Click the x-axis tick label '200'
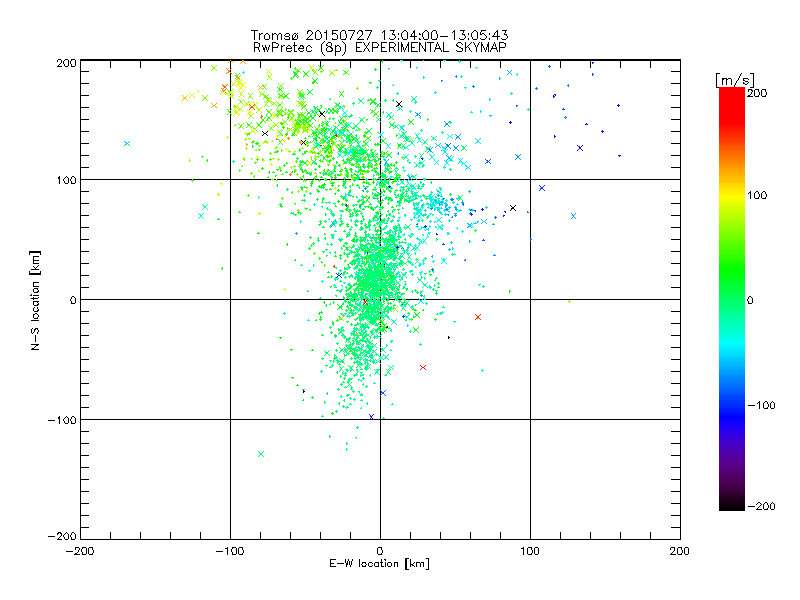 click(x=680, y=551)
